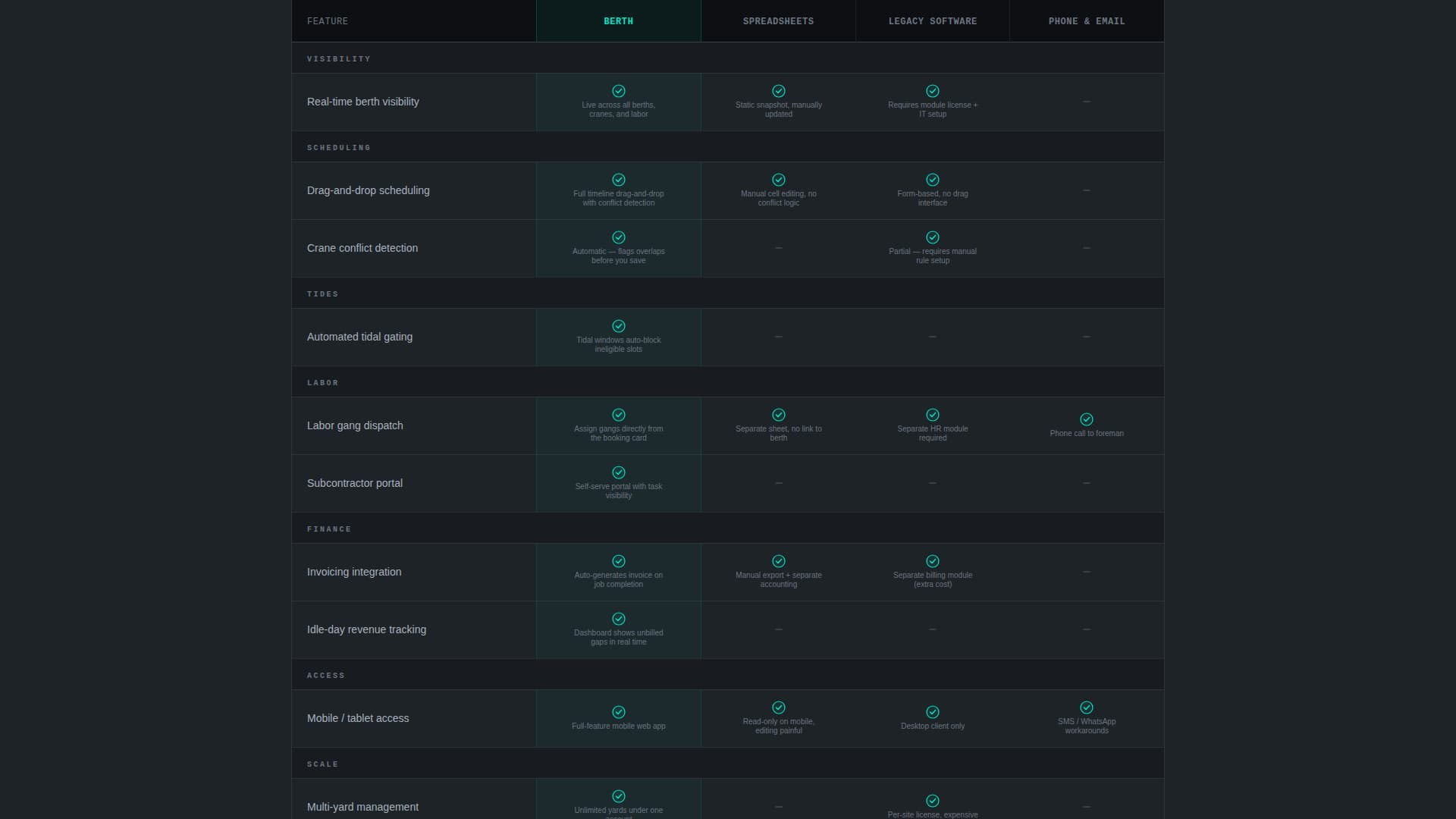This screenshot has height=819, width=1456.
Task: Click Berth checkmark for Crane conflict detection
Action: 619,237
